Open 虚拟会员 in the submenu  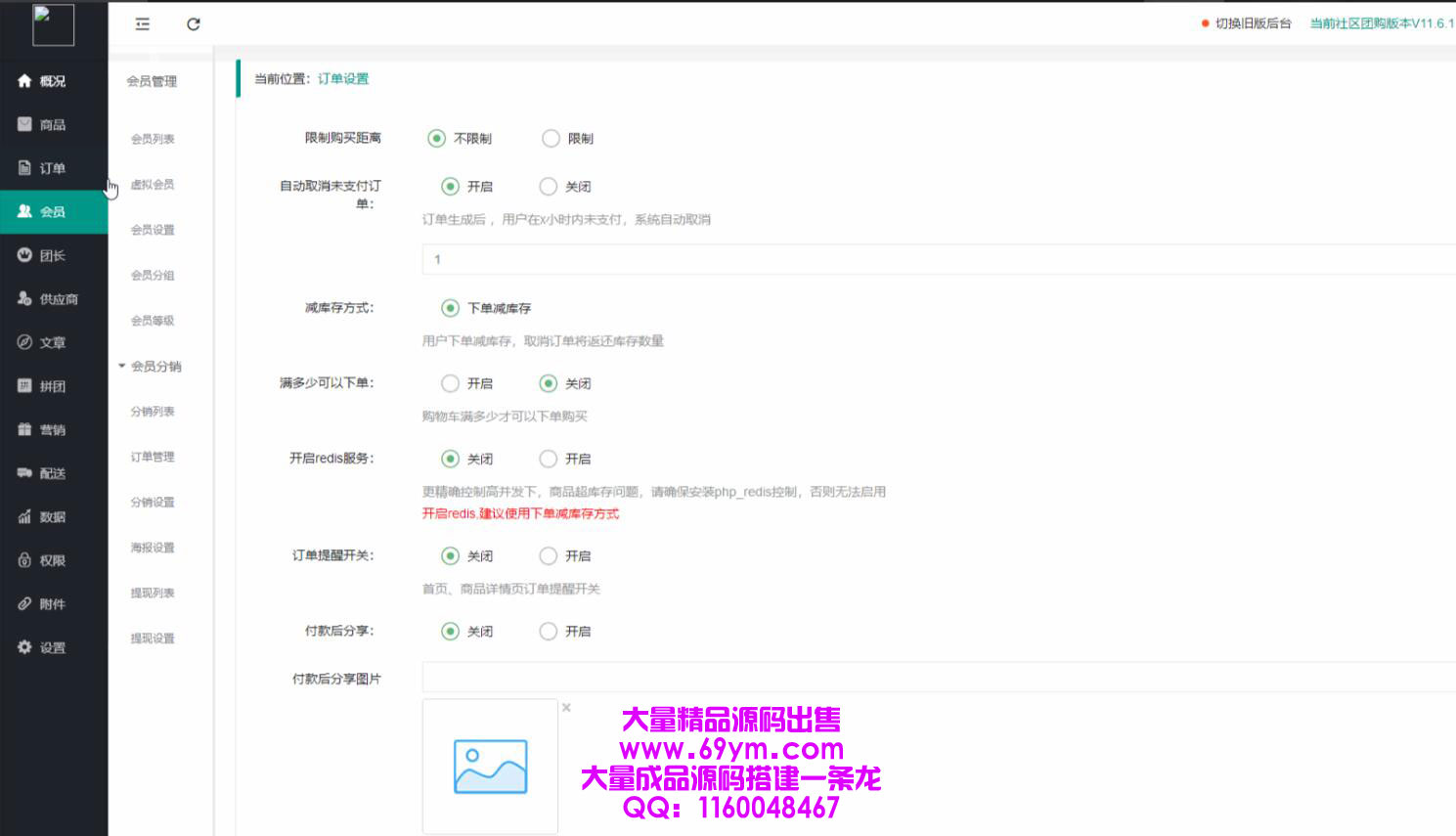pos(153,185)
